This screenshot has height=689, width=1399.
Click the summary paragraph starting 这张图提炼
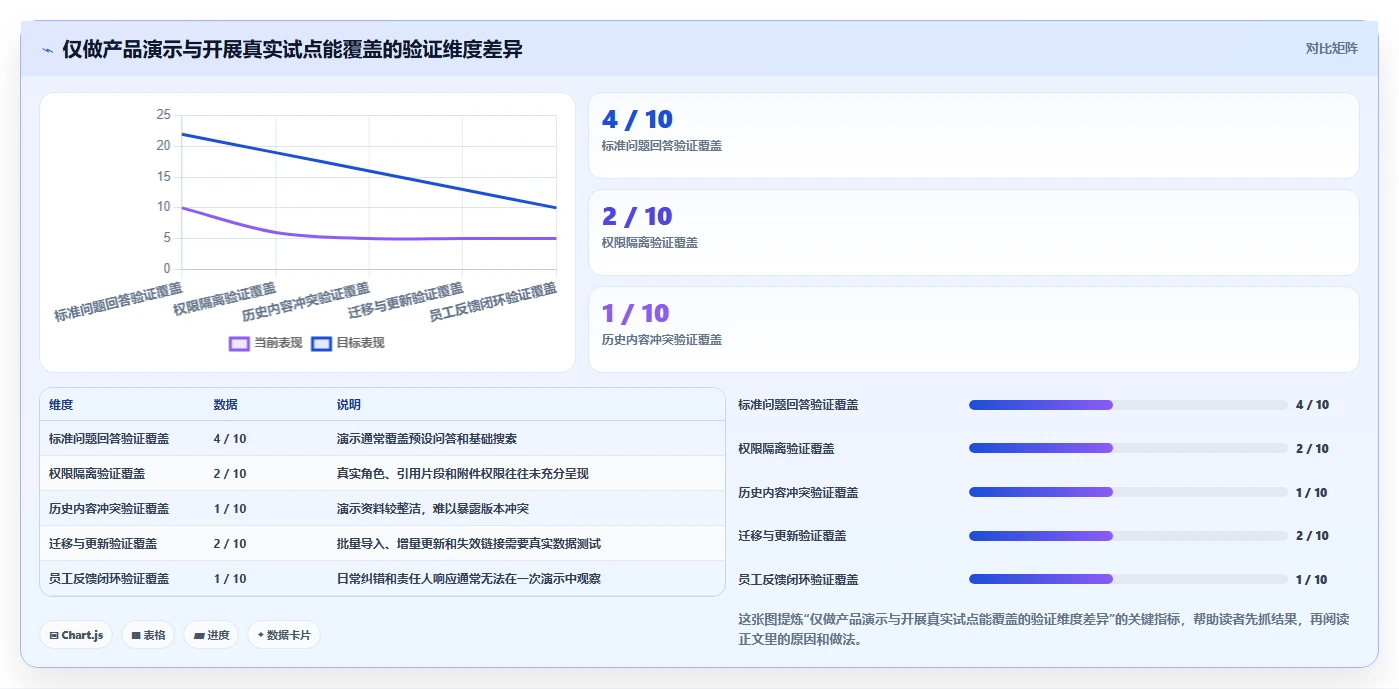pos(1043,629)
